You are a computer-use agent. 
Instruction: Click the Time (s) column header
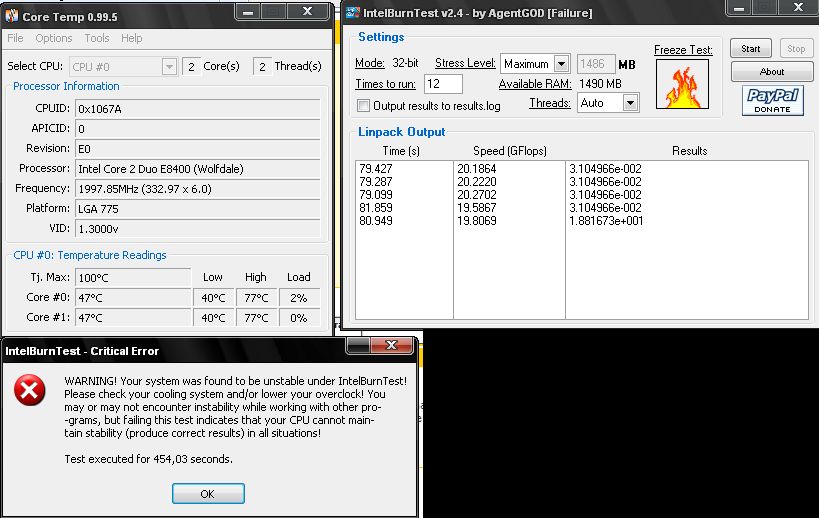(x=401, y=151)
